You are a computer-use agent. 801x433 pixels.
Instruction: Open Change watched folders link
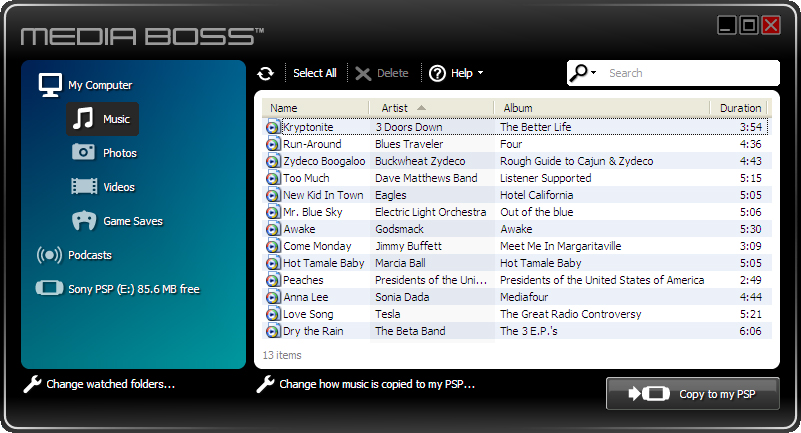[110, 384]
